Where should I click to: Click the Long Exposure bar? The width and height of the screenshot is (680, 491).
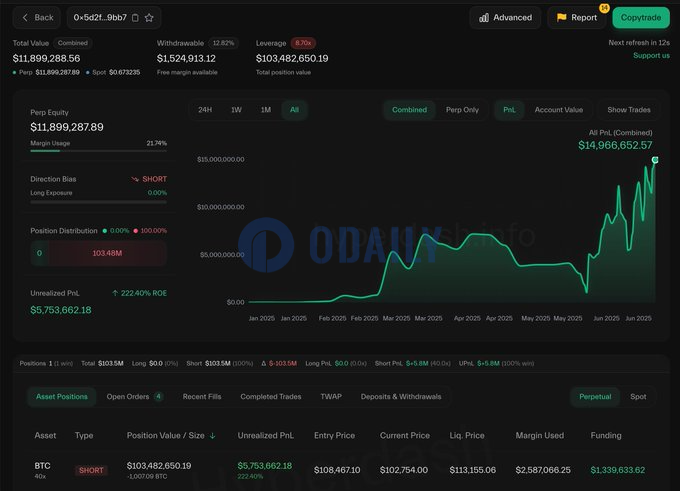(98, 202)
